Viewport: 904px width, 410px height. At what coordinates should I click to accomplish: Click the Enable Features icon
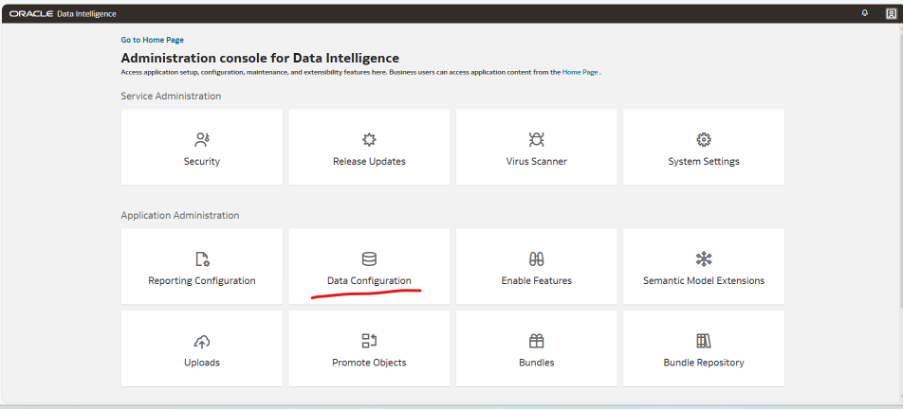pos(536,259)
